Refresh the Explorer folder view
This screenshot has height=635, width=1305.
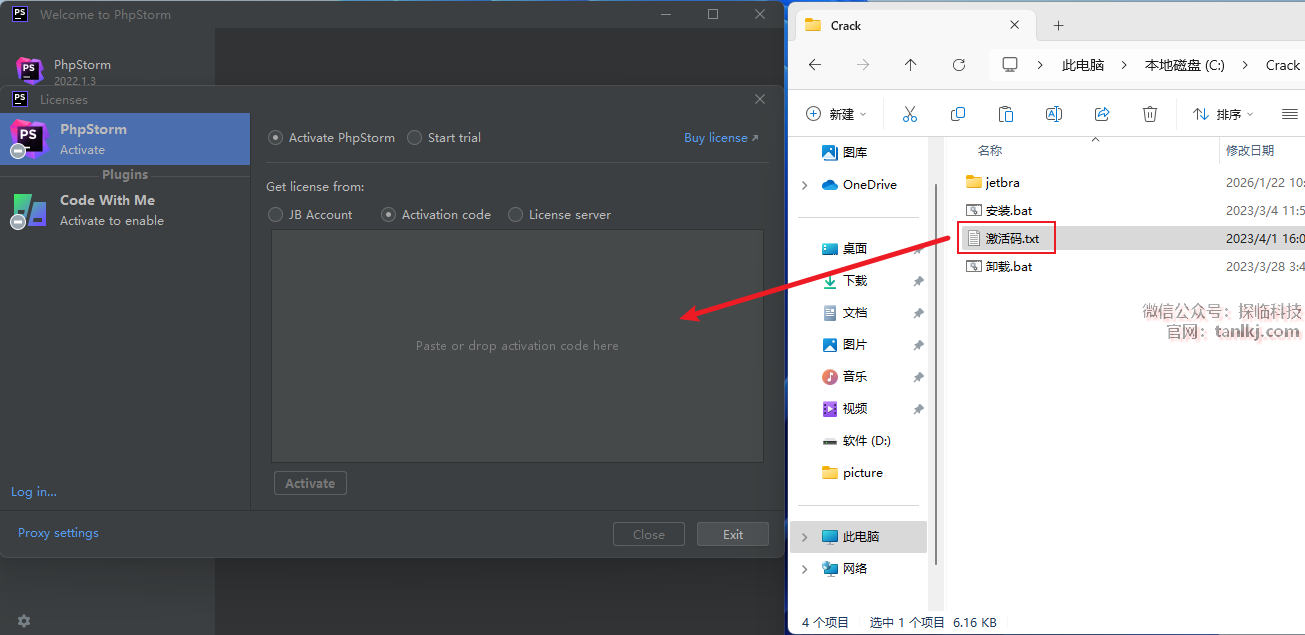click(x=958, y=65)
